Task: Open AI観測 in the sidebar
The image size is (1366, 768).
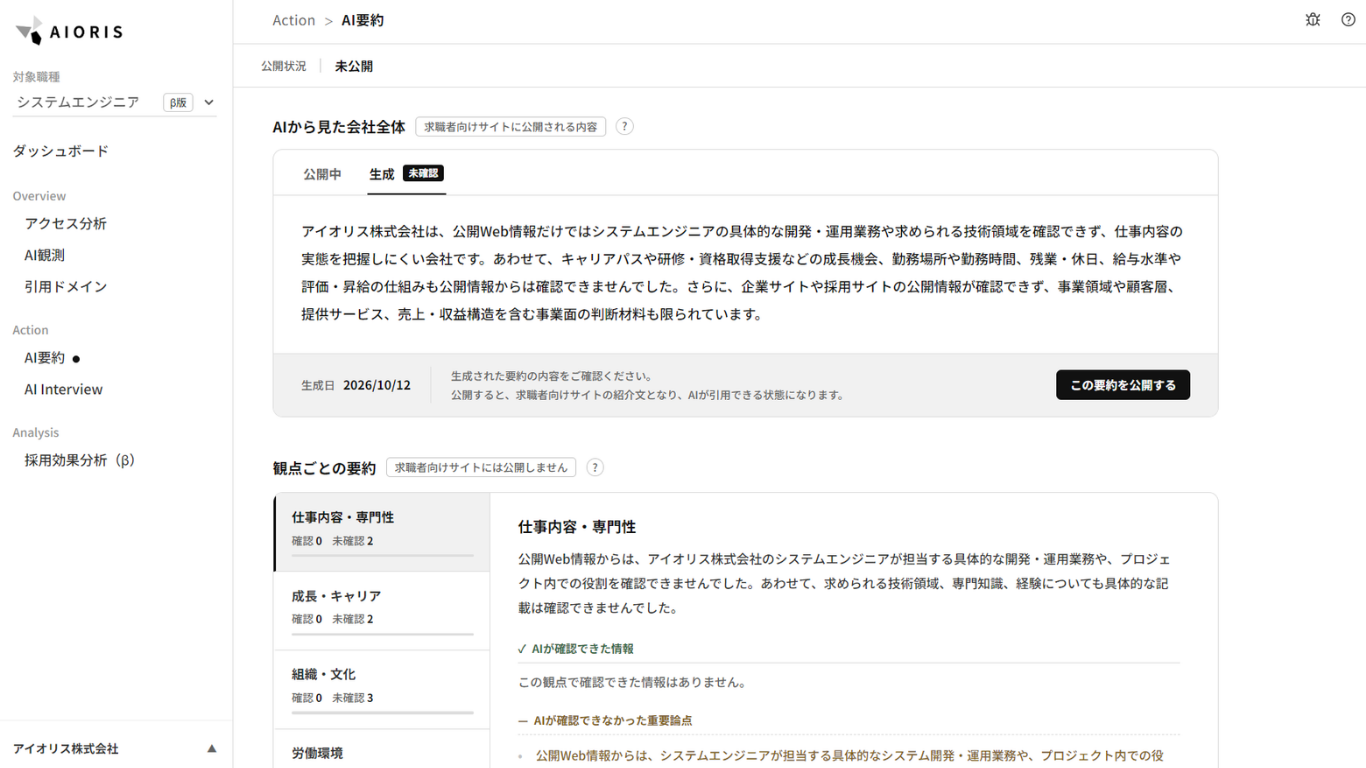Action: coord(45,255)
